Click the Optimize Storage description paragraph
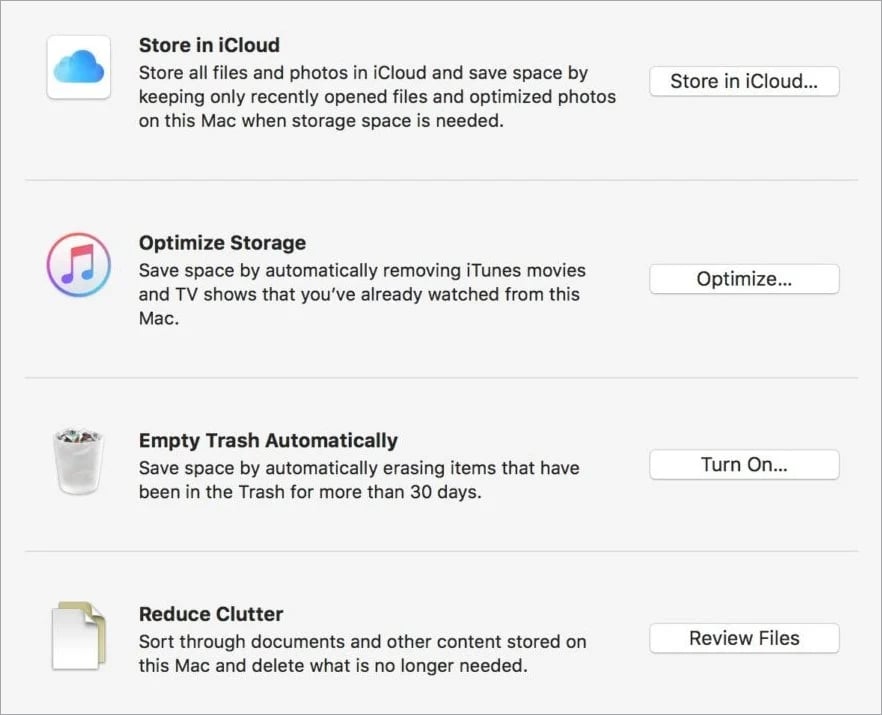The image size is (882, 715). (360, 295)
